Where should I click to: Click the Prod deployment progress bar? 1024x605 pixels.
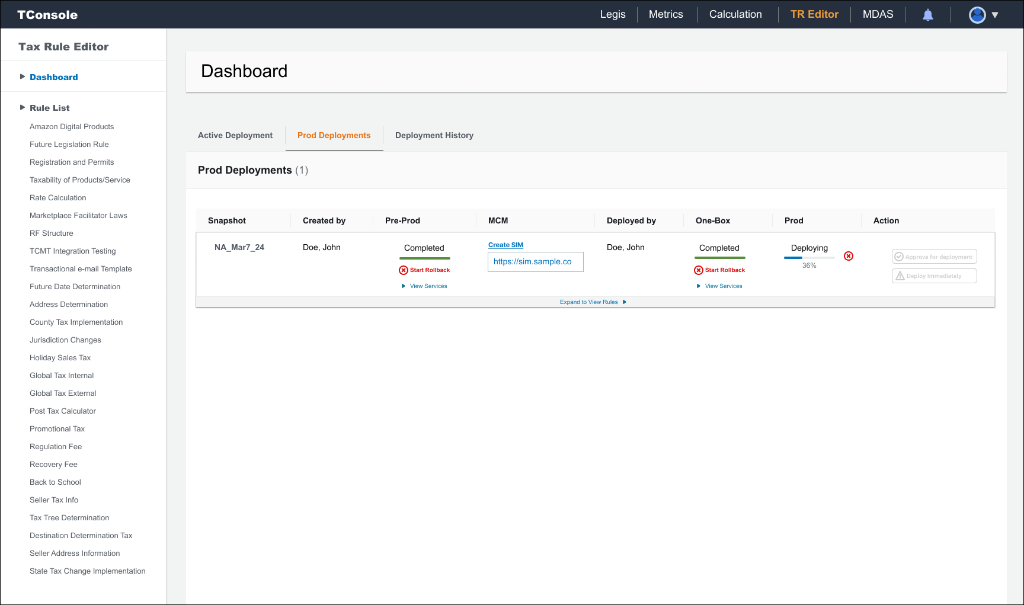(810, 259)
